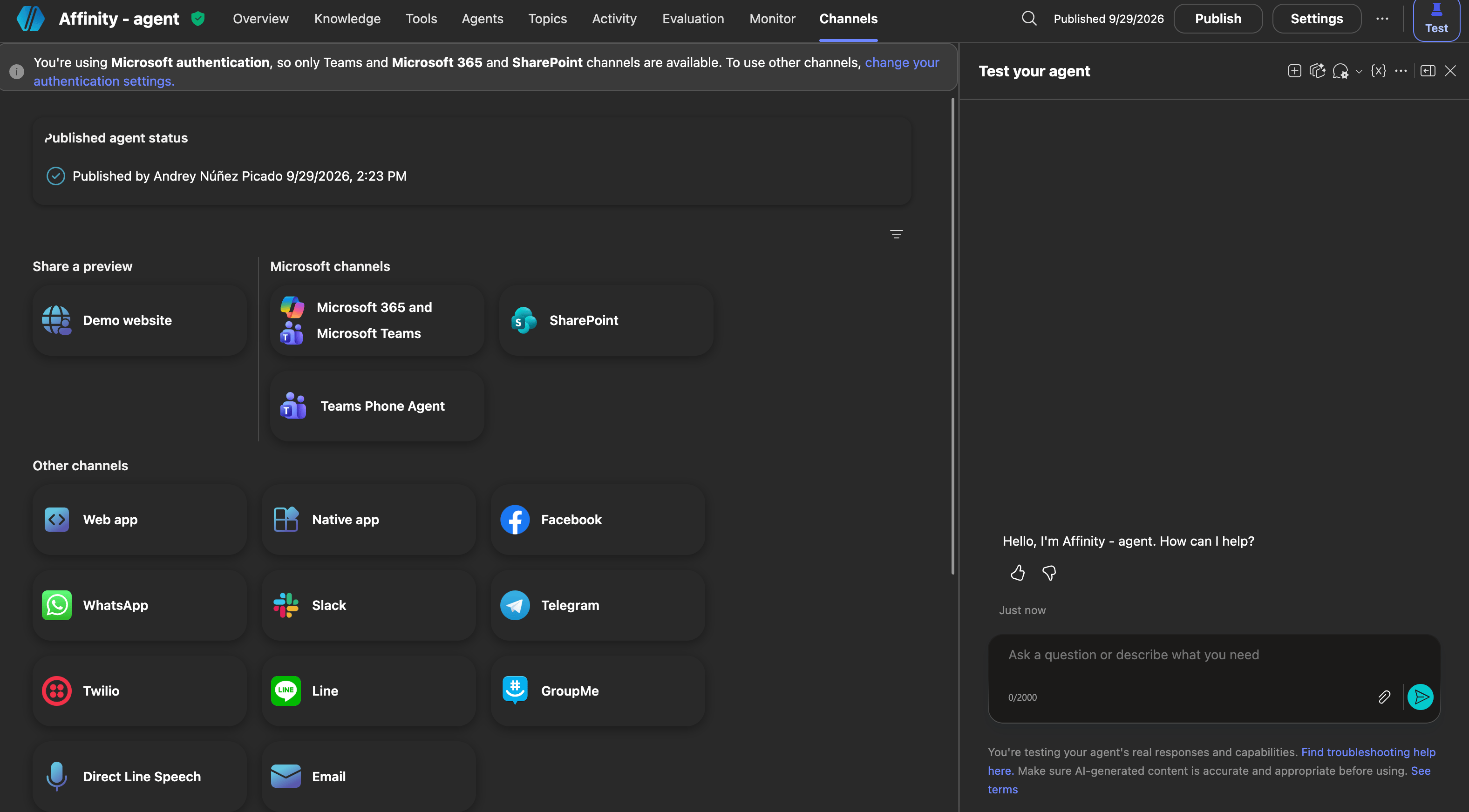Open the Slack channel card
This screenshot has height=812, width=1469.
click(368, 605)
